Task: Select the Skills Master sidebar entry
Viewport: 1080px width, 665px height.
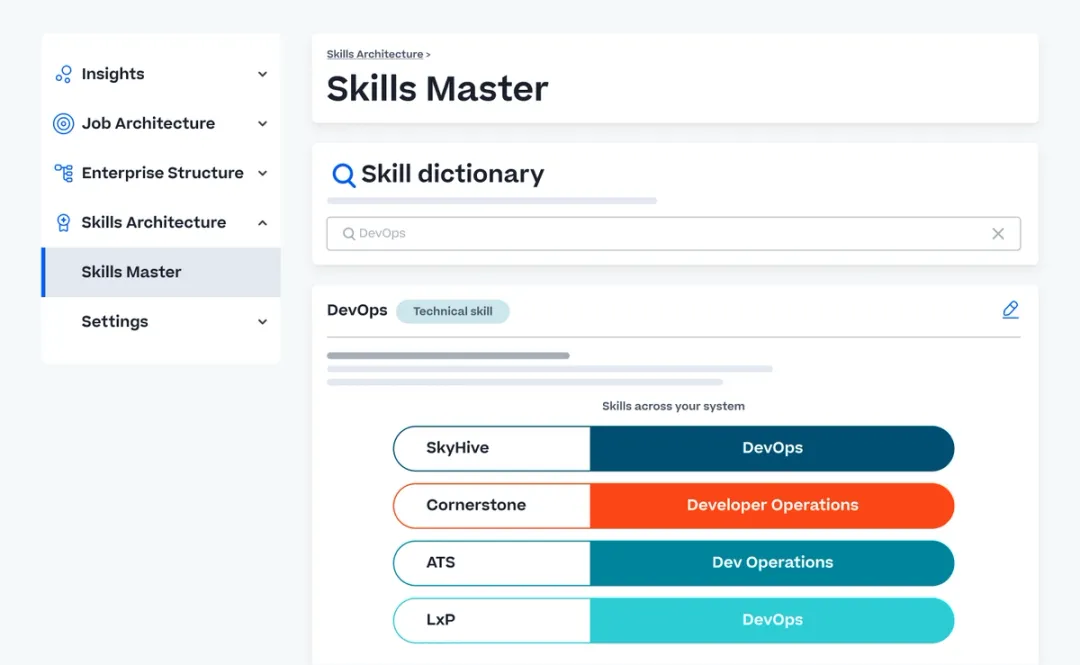Action: [161, 272]
